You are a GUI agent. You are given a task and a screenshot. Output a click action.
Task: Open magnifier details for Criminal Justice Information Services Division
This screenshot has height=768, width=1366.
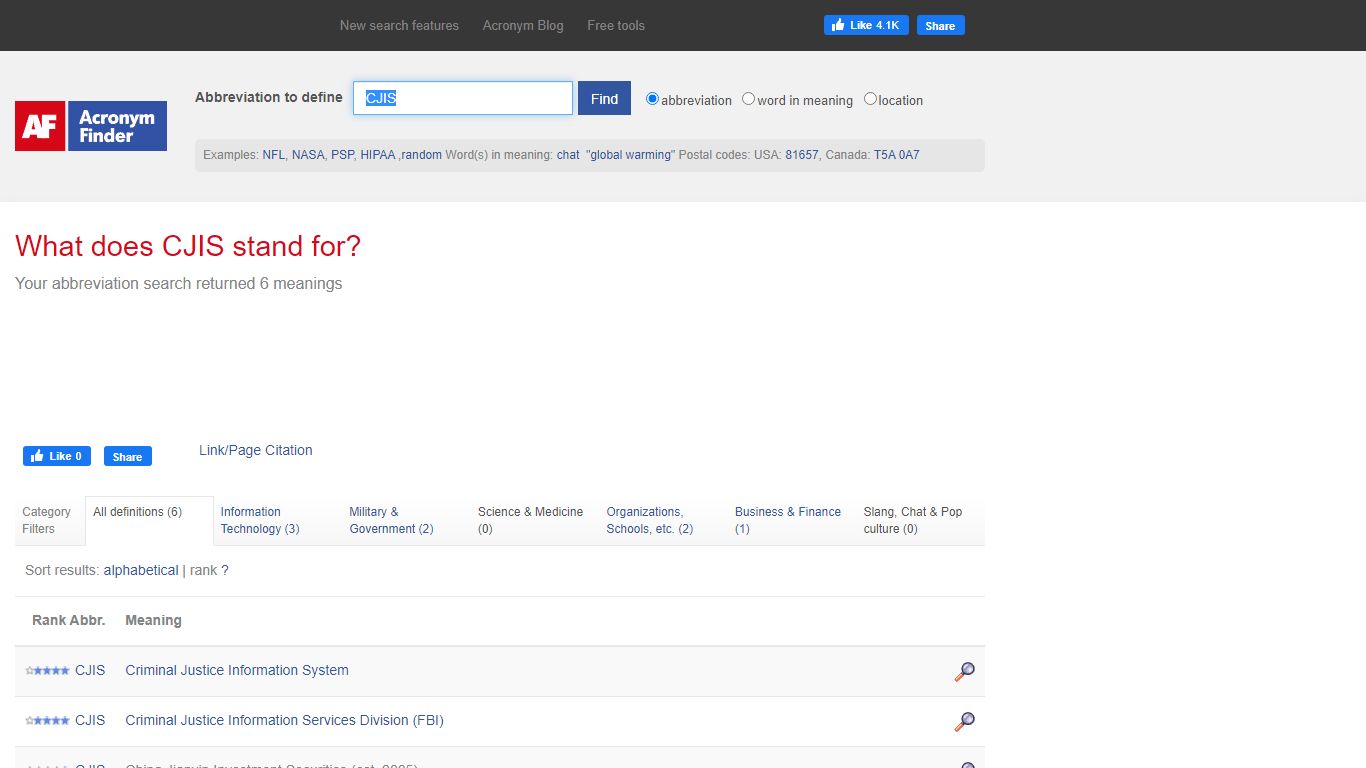pyautogui.click(x=964, y=722)
